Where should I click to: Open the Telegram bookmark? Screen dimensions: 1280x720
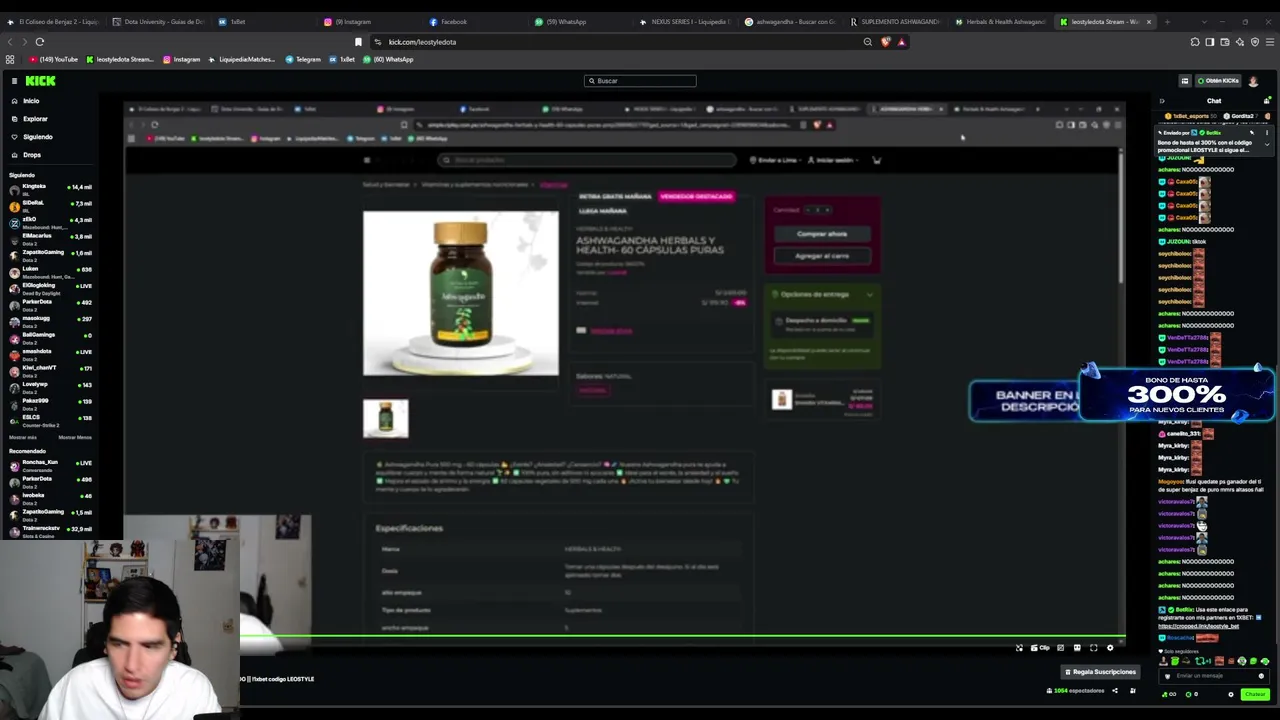click(x=303, y=59)
